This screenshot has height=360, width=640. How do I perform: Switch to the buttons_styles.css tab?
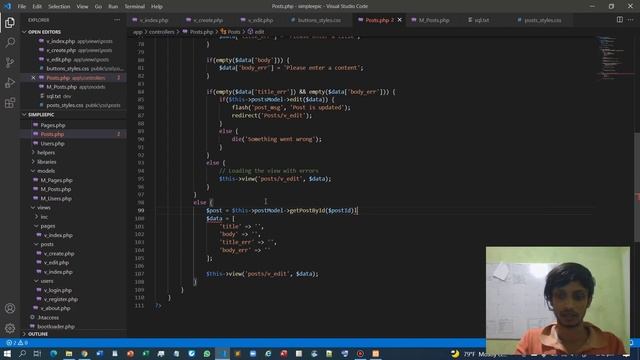(319, 20)
